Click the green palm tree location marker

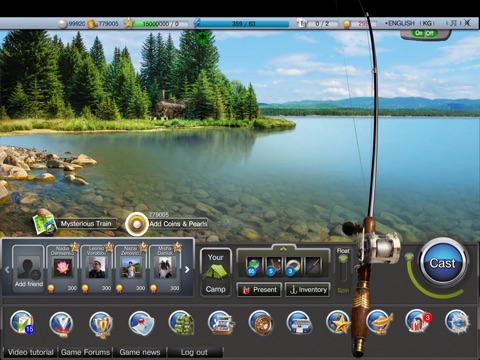201,38
